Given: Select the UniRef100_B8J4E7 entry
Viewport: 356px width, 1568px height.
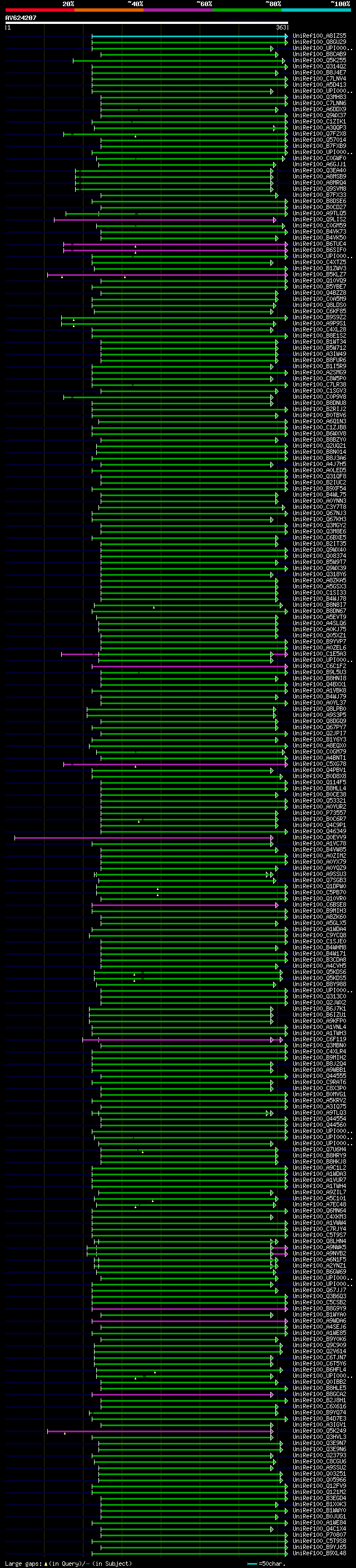Looking at the screenshot, I should 319,72.
